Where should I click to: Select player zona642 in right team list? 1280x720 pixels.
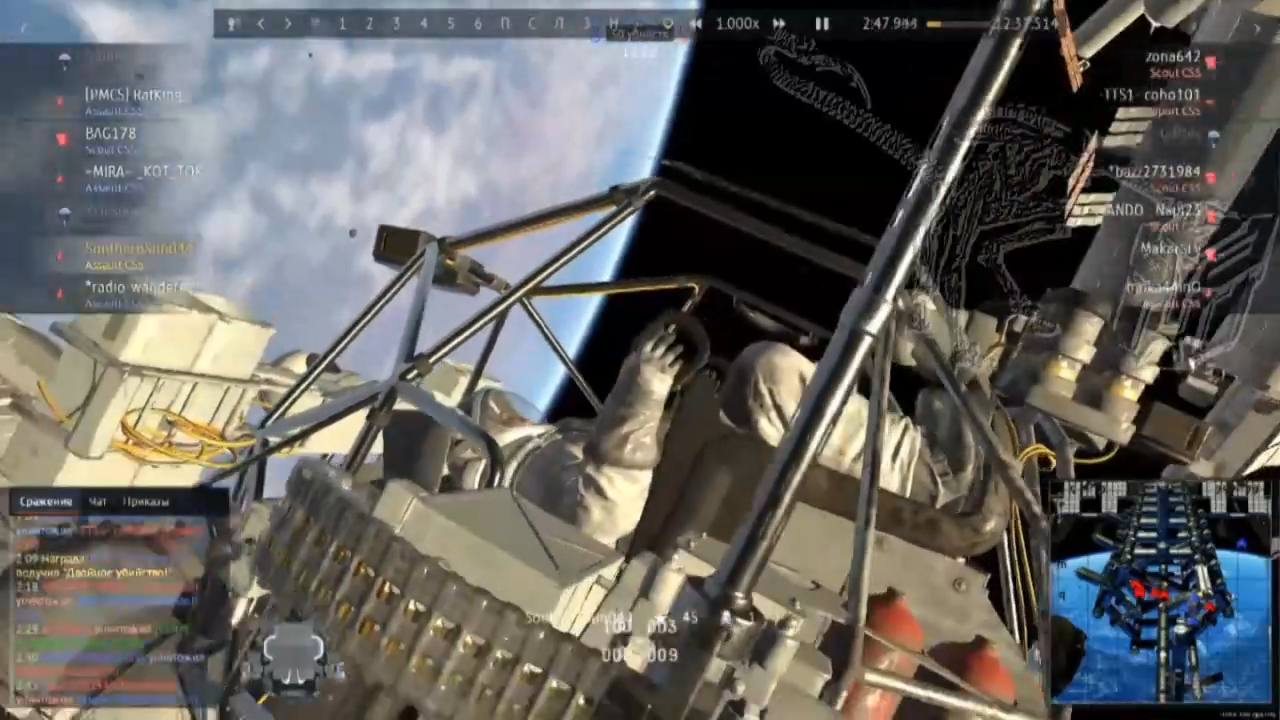point(1173,57)
